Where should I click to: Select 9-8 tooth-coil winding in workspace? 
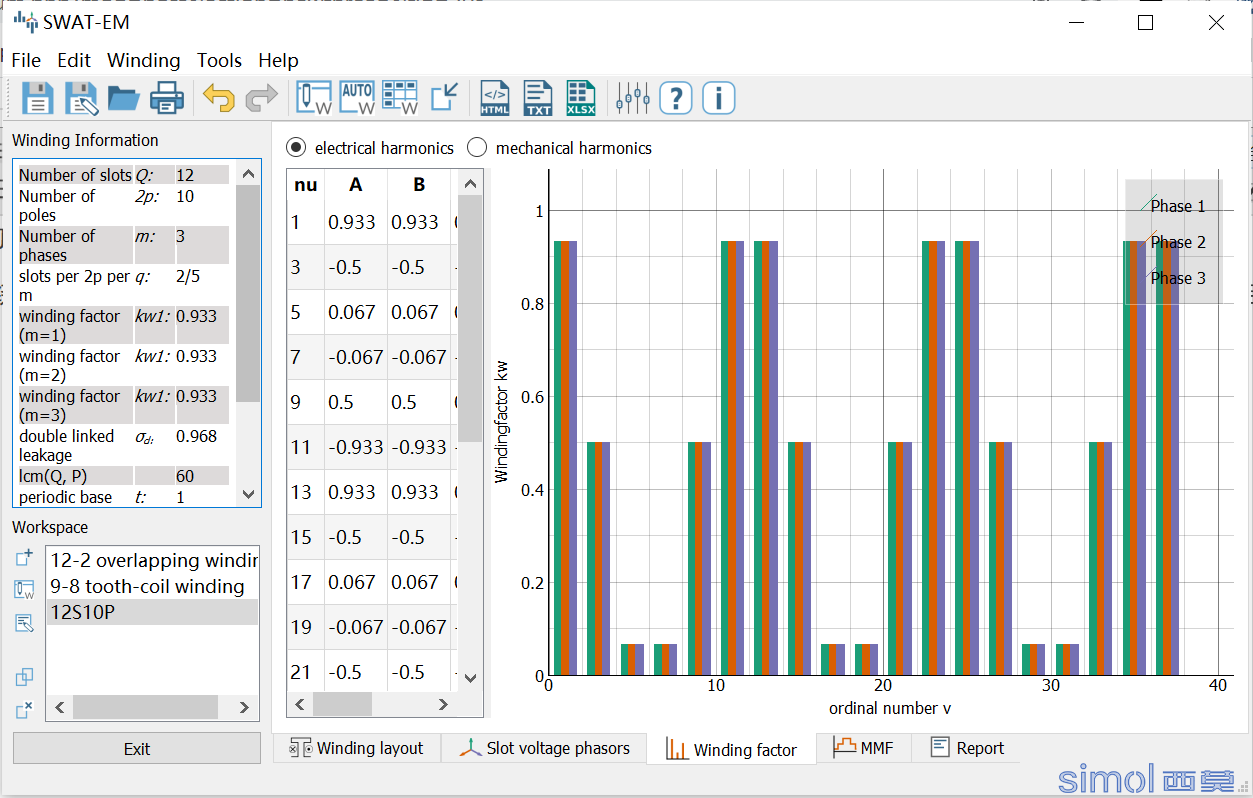pos(147,586)
